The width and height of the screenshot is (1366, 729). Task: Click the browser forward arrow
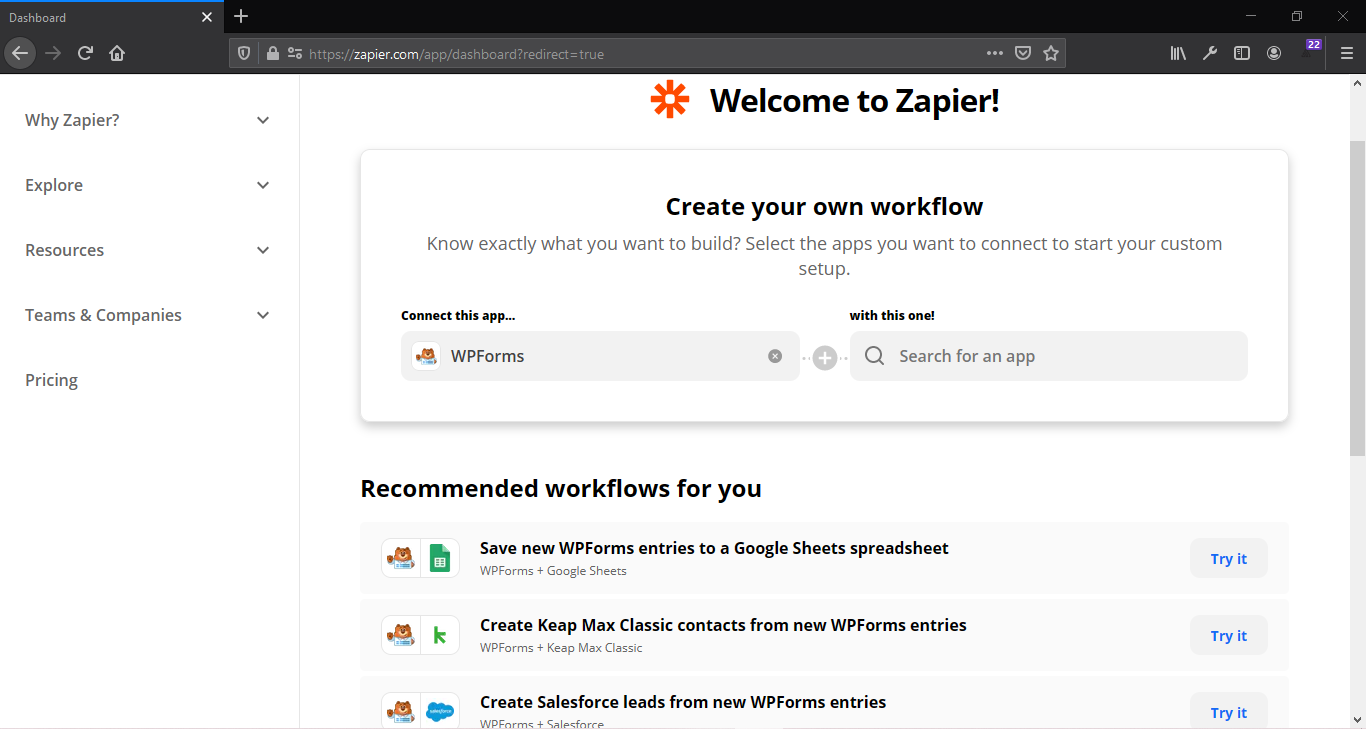[x=54, y=53]
